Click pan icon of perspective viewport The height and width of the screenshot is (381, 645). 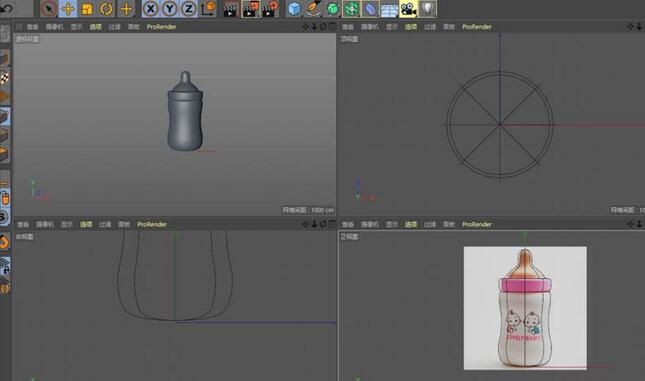306,27
